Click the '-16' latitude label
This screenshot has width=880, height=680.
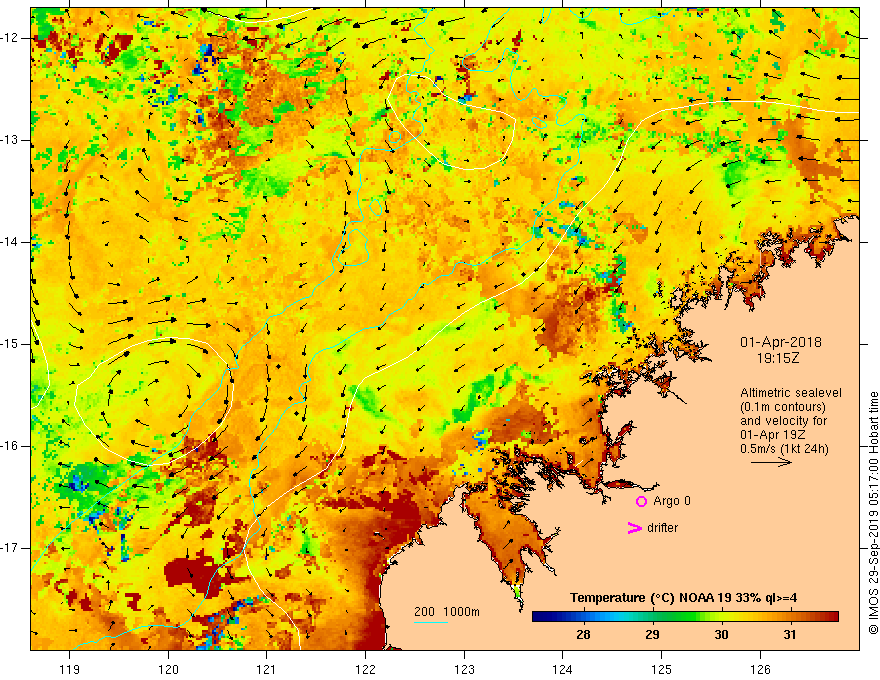tap(10, 446)
